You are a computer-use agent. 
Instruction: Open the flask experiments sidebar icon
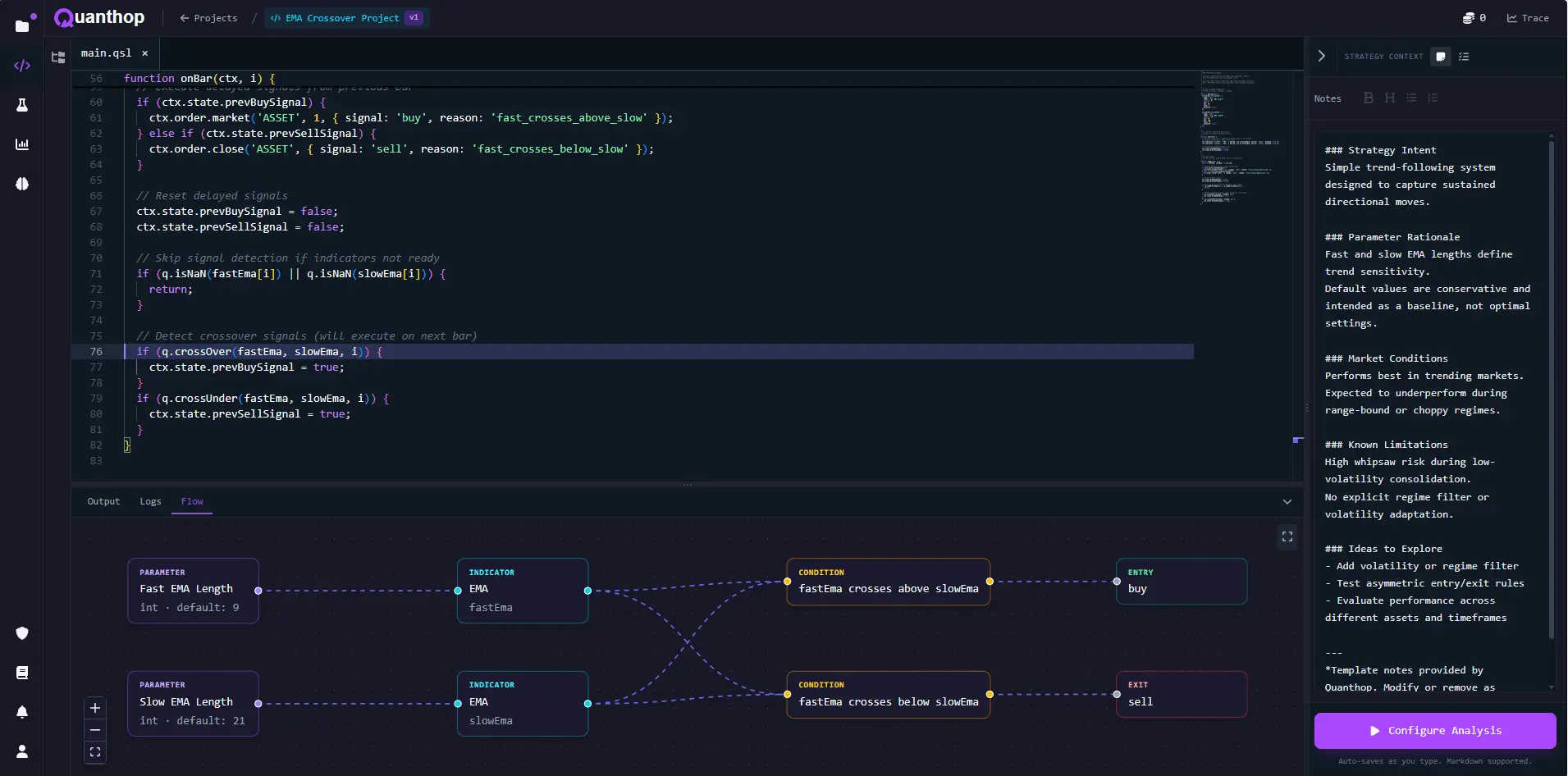pyautogui.click(x=22, y=105)
